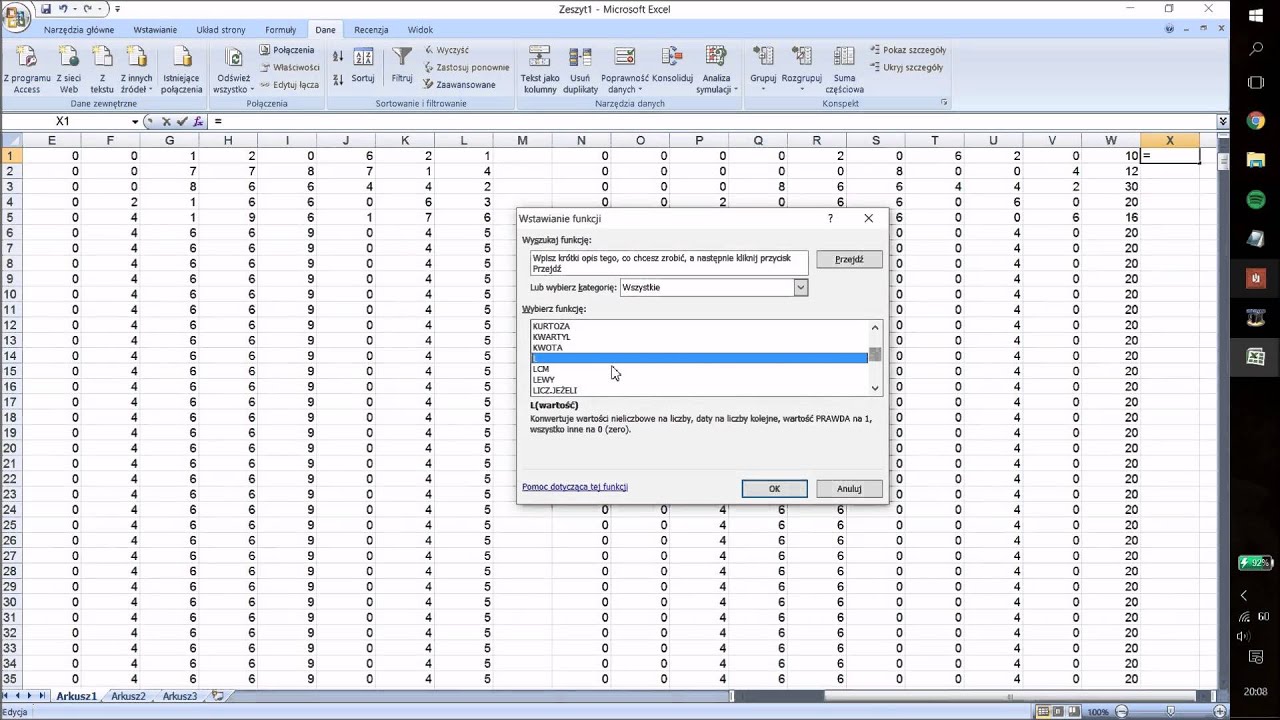Click Anuluj in the dialog
Image resolution: width=1280 pixels, height=720 pixels.
(x=849, y=488)
